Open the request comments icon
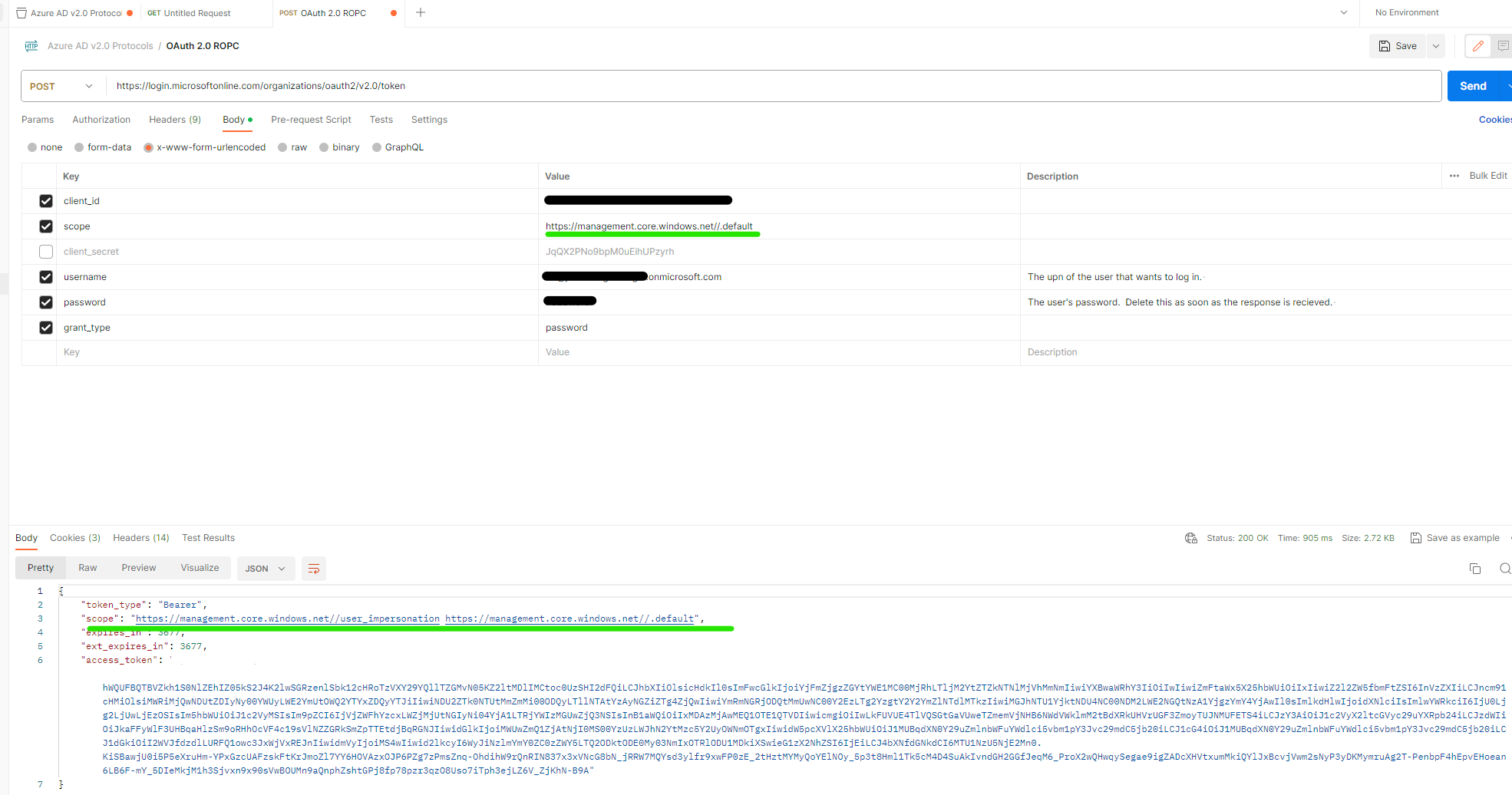 [1504, 46]
